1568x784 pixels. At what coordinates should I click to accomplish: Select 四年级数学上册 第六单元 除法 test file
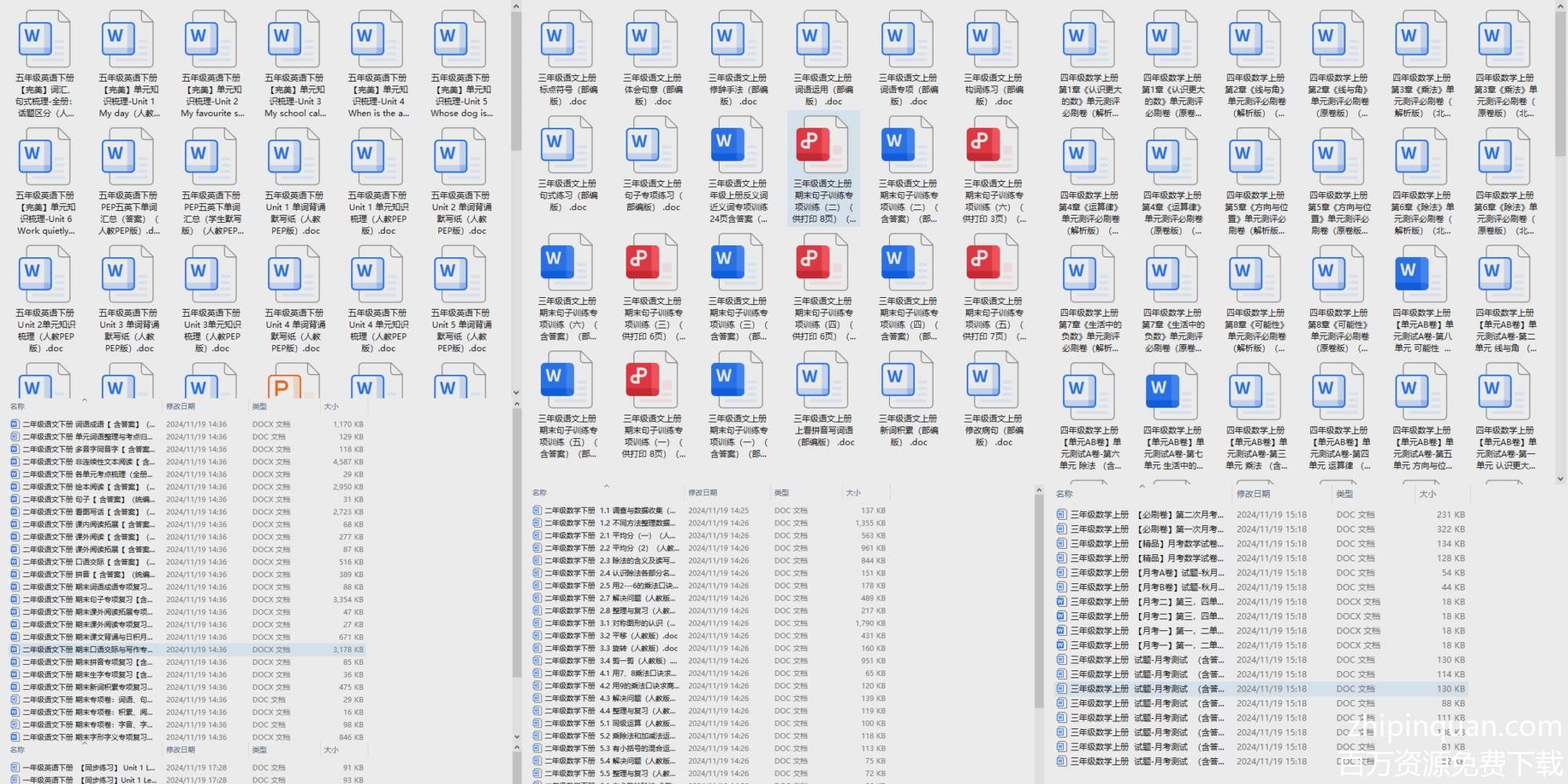pos(1089,391)
